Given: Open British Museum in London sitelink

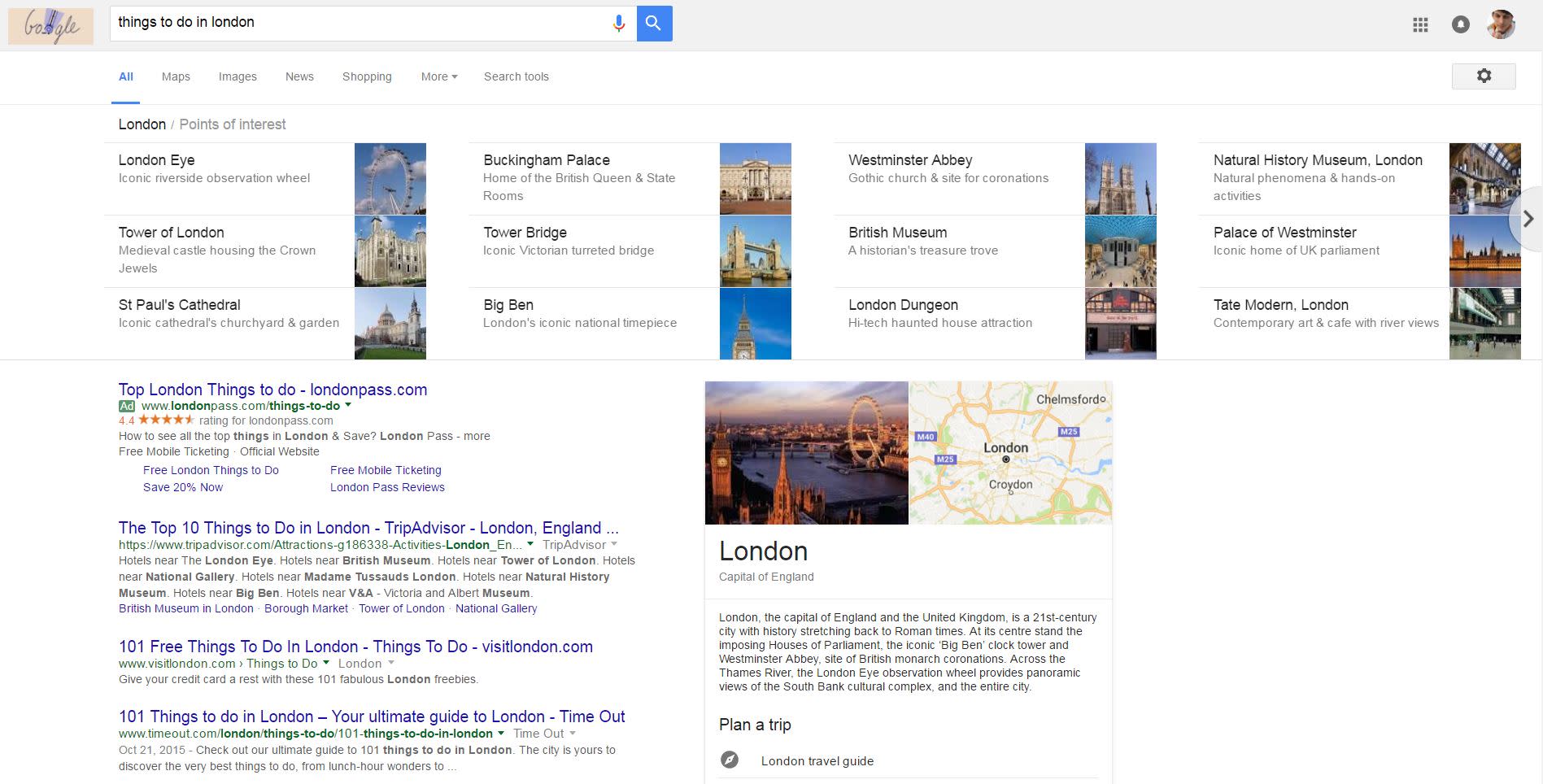Looking at the screenshot, I should 186,608.
